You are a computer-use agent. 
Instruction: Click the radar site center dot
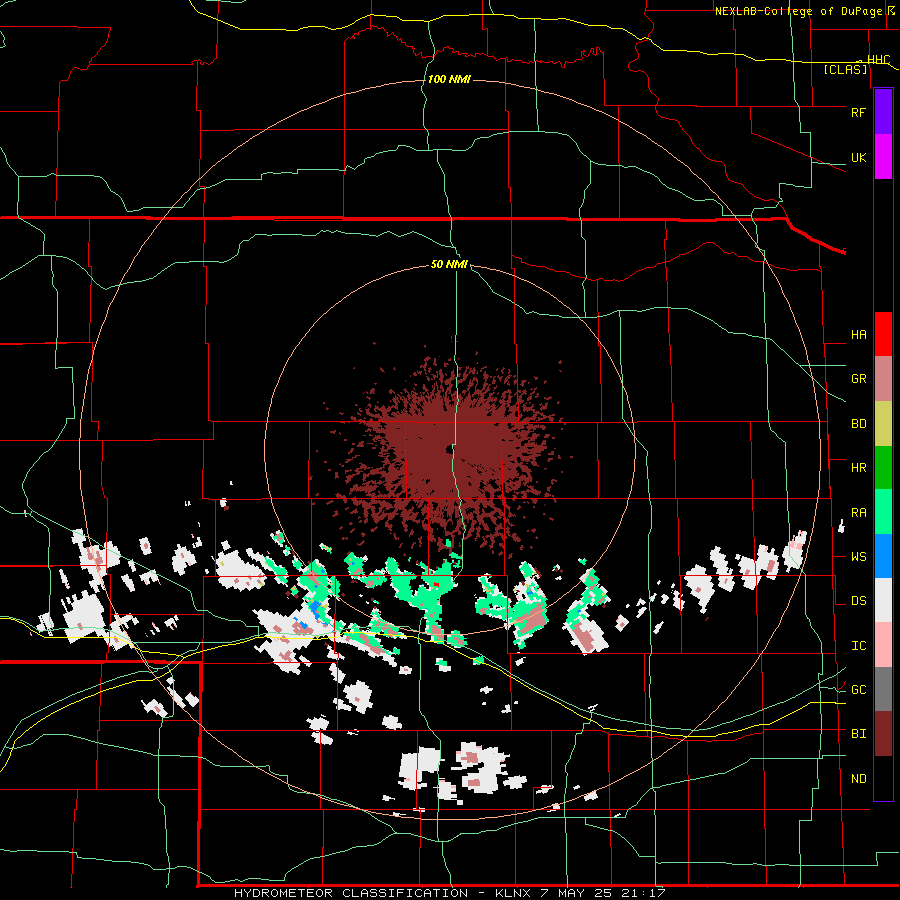click(x=448, y=449)
